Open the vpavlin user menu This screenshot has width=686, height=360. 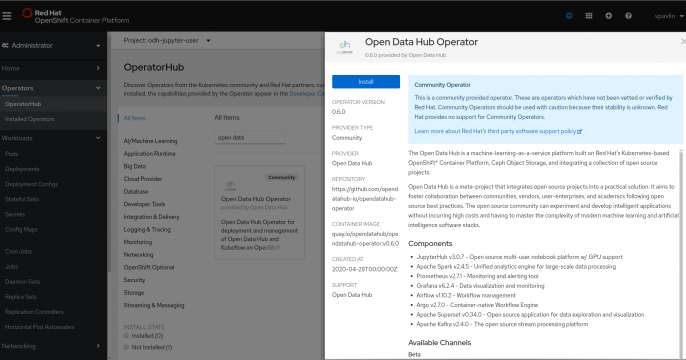coord(668,16)
